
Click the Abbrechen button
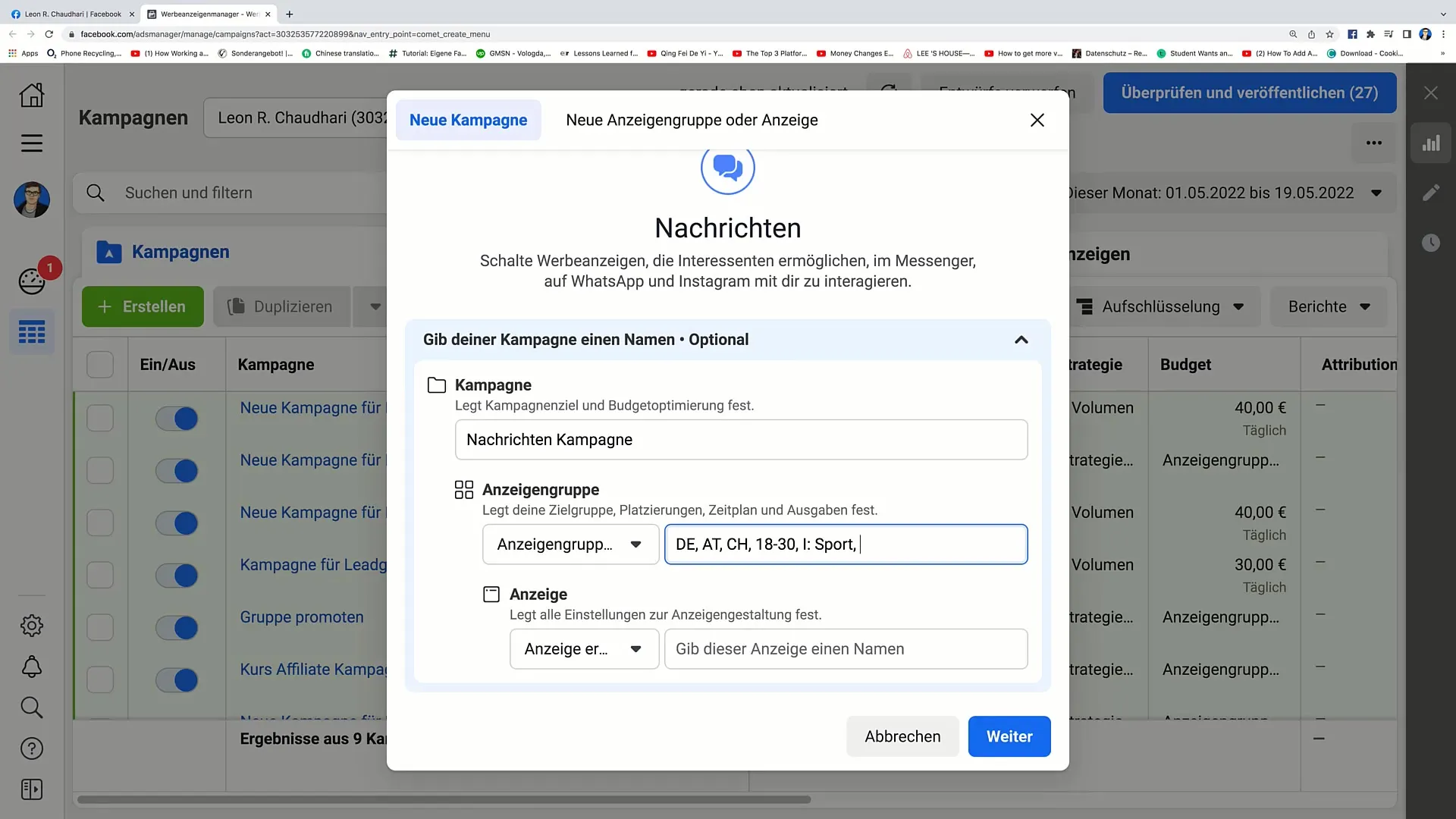point(902,736)
